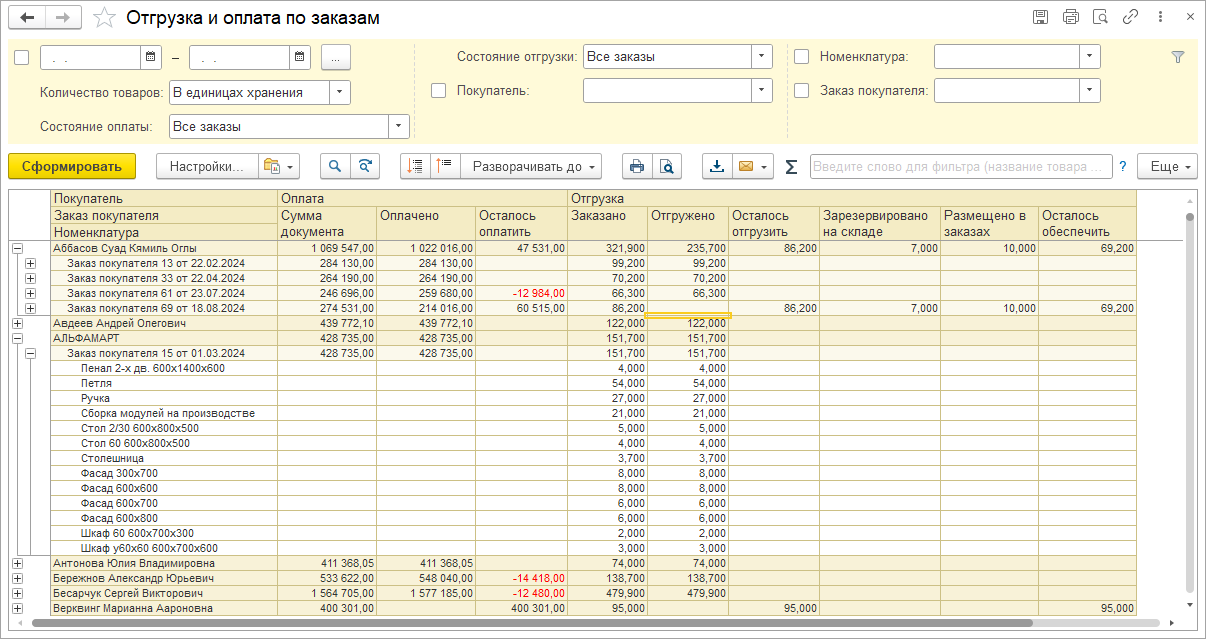1206x639 pixels.
Task: Click the print icon in report toolbar
Action: pos(637,166)
